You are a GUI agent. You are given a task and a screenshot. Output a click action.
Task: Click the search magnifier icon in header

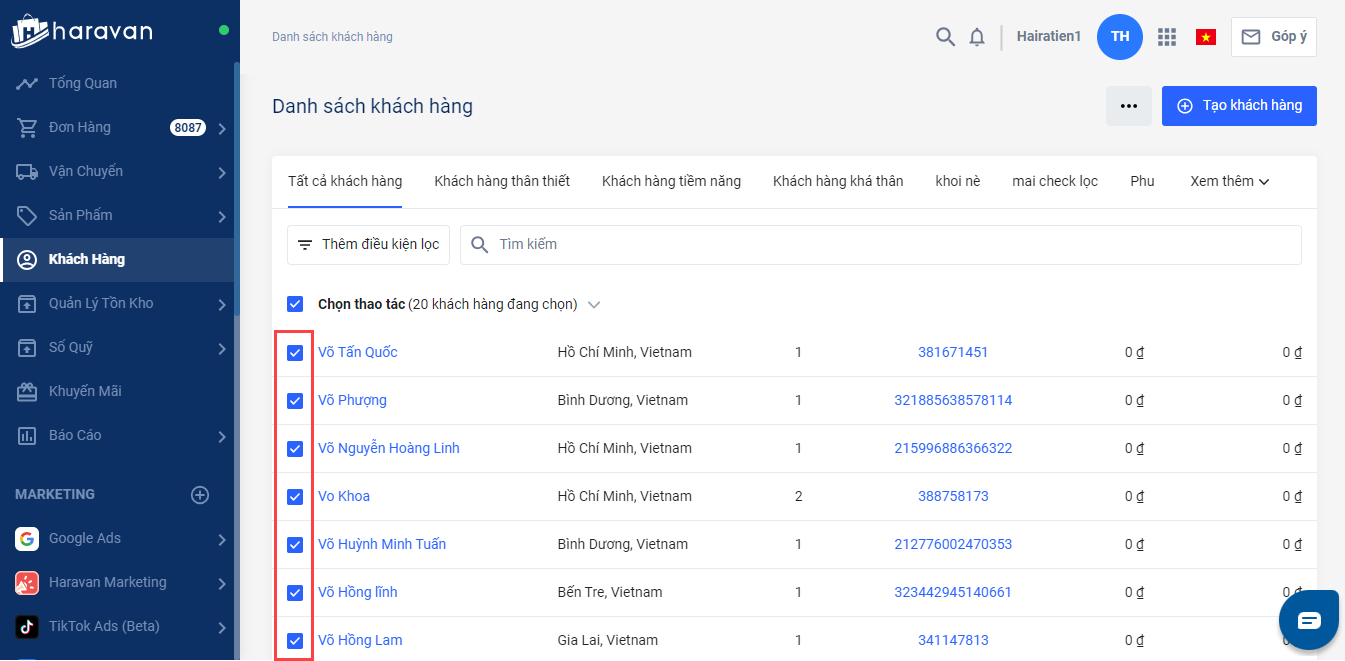click(945, 37)
